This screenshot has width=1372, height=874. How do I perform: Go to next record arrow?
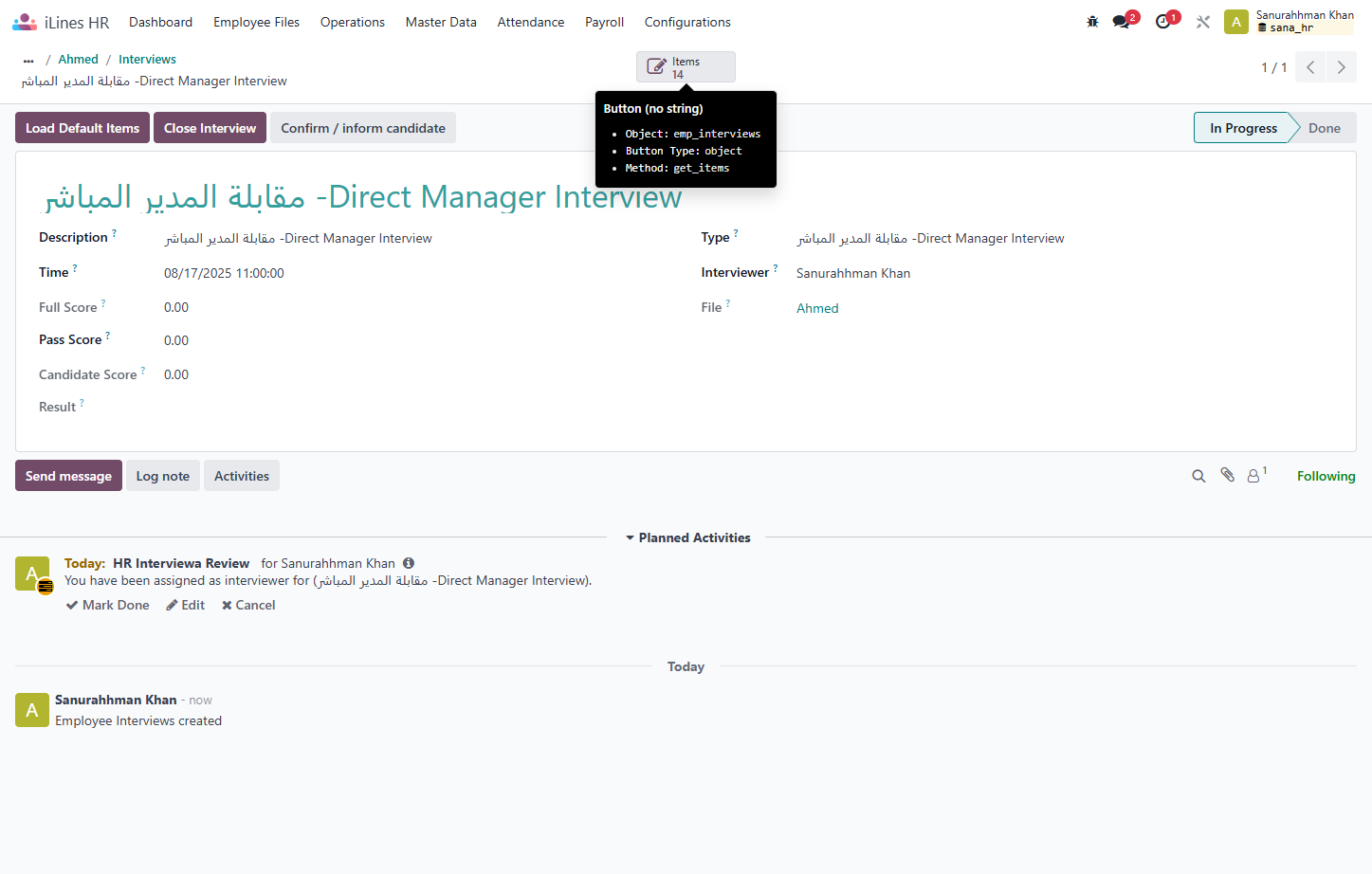(1341, 67)
